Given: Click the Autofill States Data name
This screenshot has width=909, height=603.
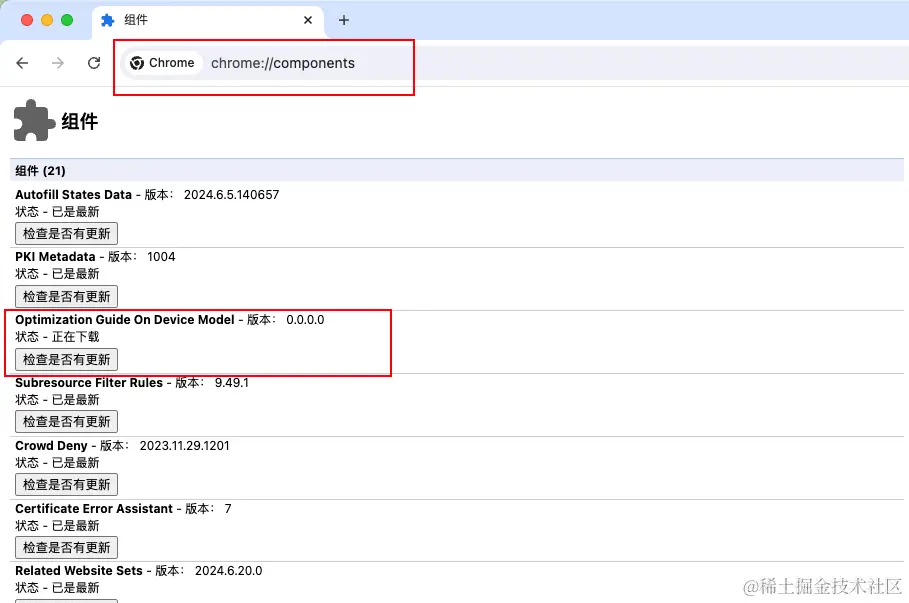Looking at the screenshot, I should (x=74, y=195).
